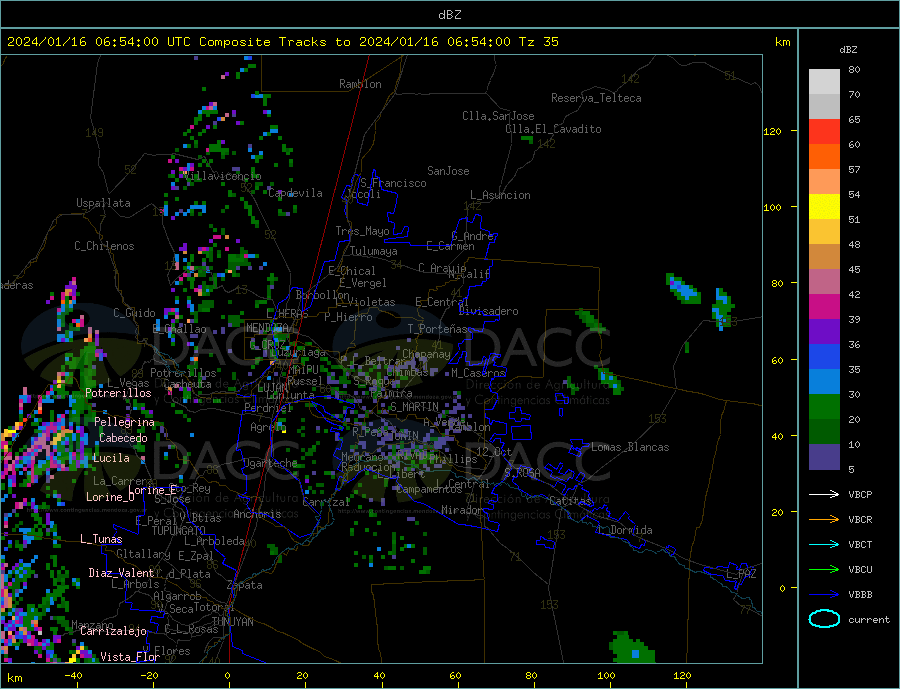Click the Reserva_Telteca place label
The image size is (900, 689).
596,98
